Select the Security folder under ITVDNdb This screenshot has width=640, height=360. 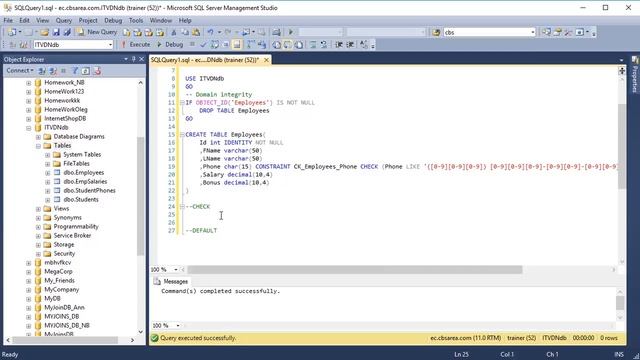click(x=64, y=253)
